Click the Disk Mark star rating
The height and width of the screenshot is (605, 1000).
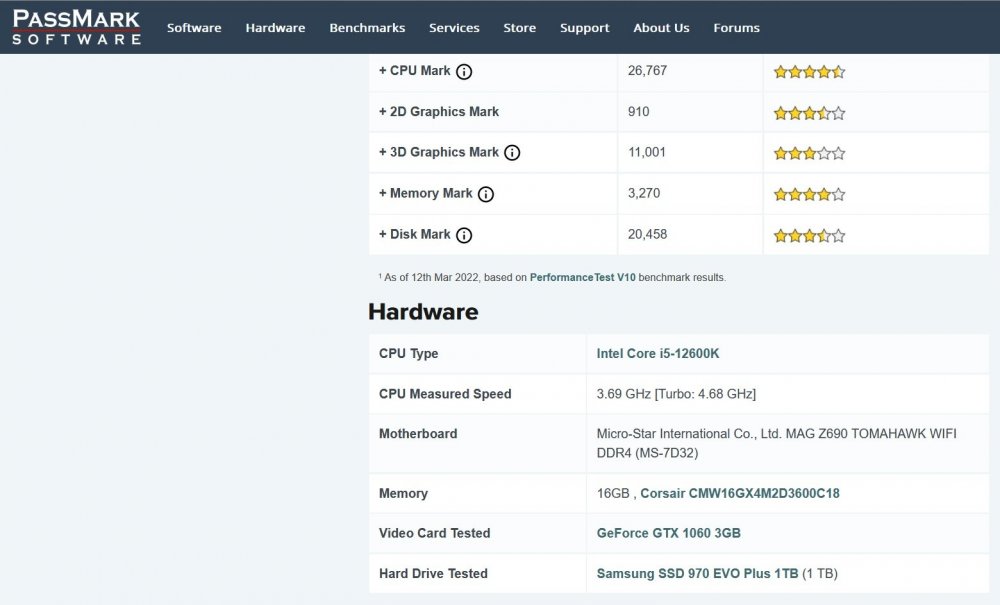click(809, 236)
